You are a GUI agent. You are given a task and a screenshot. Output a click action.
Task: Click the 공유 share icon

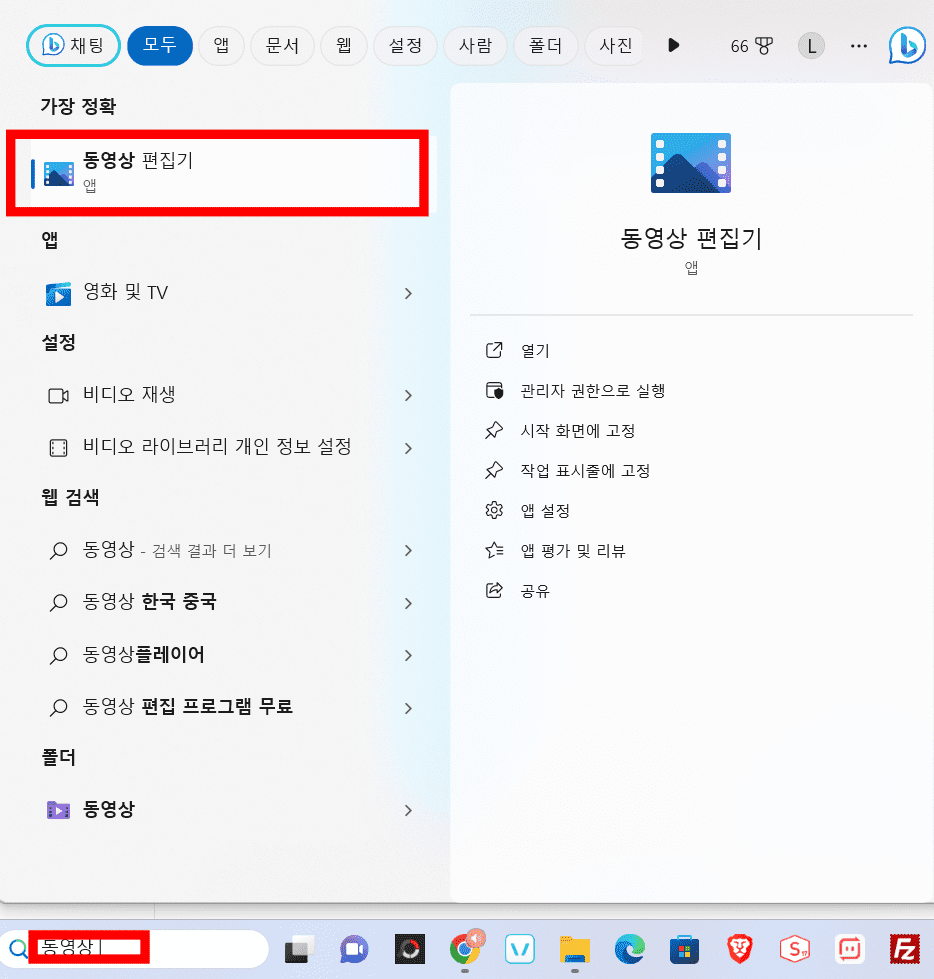(x=494, y=590)
